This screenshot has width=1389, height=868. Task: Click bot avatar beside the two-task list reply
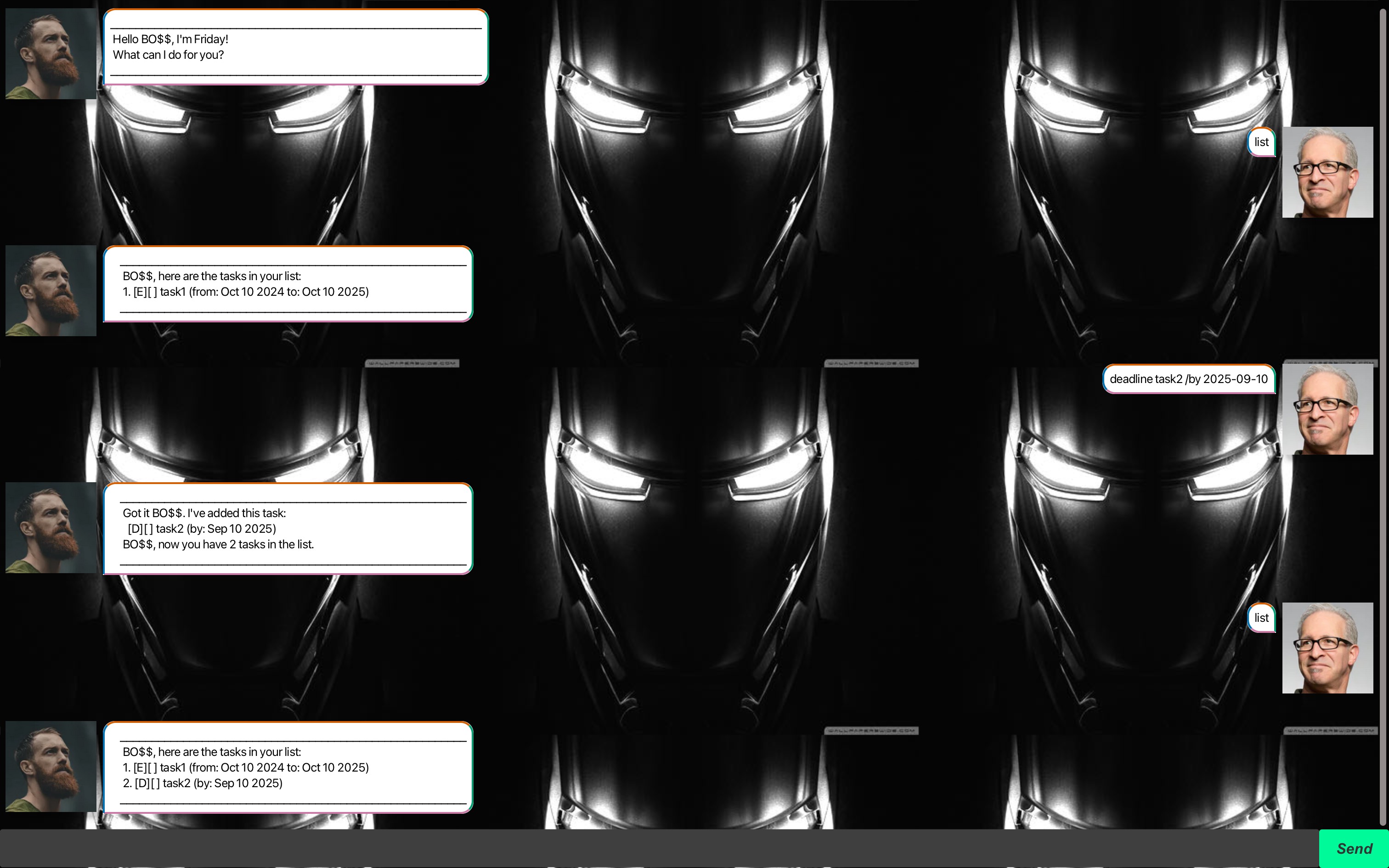tap(51, 767)
